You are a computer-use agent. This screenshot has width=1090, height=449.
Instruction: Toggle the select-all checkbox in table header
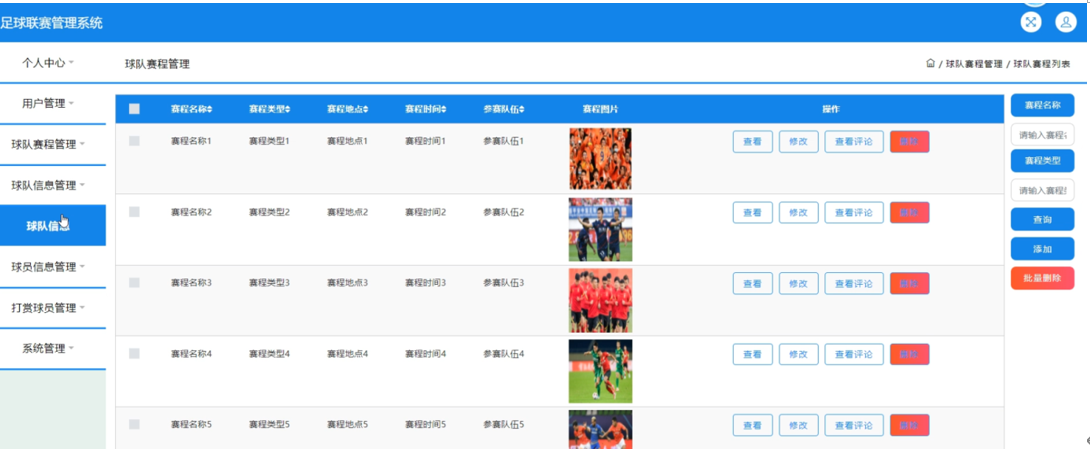click(134, 109)
